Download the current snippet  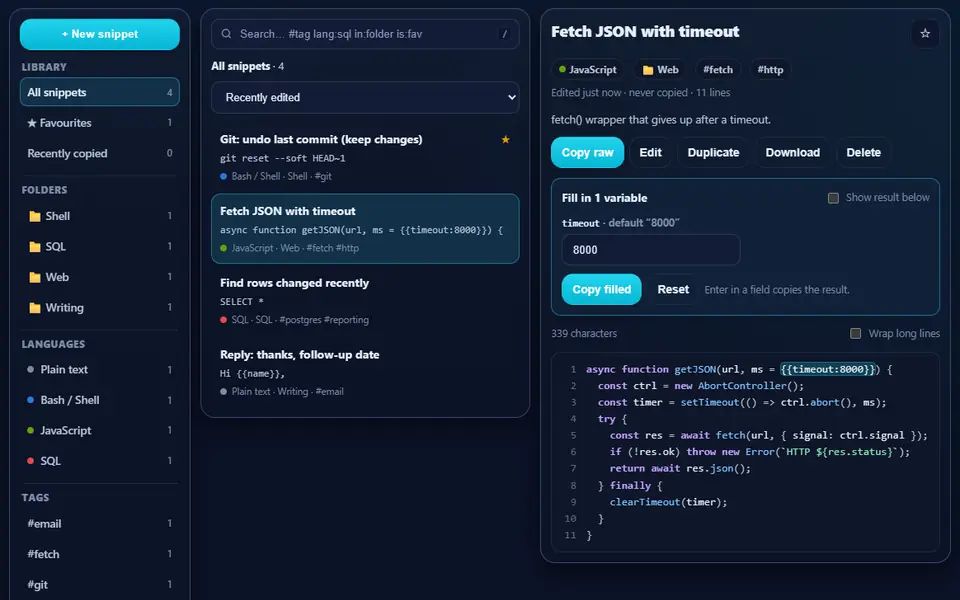click(792, 152)
